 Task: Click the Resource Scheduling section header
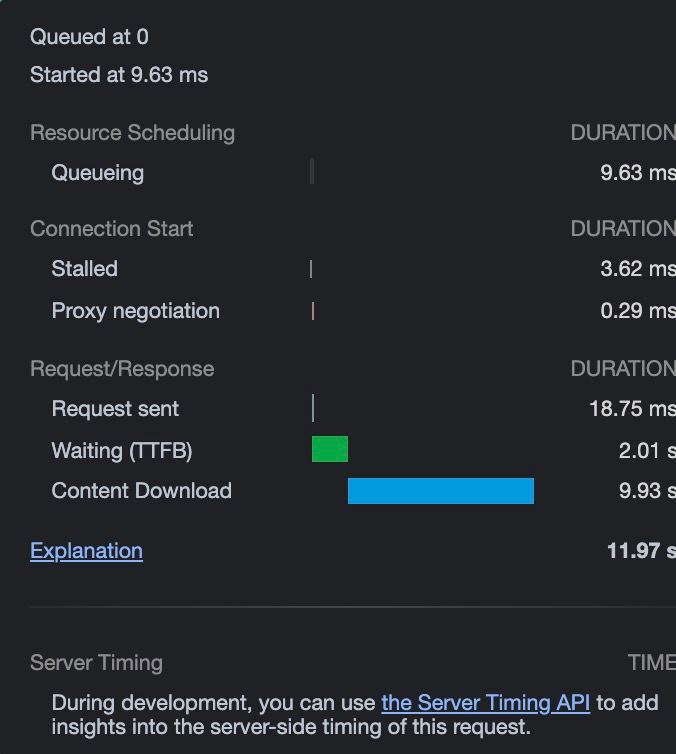[x=133, y=133]
